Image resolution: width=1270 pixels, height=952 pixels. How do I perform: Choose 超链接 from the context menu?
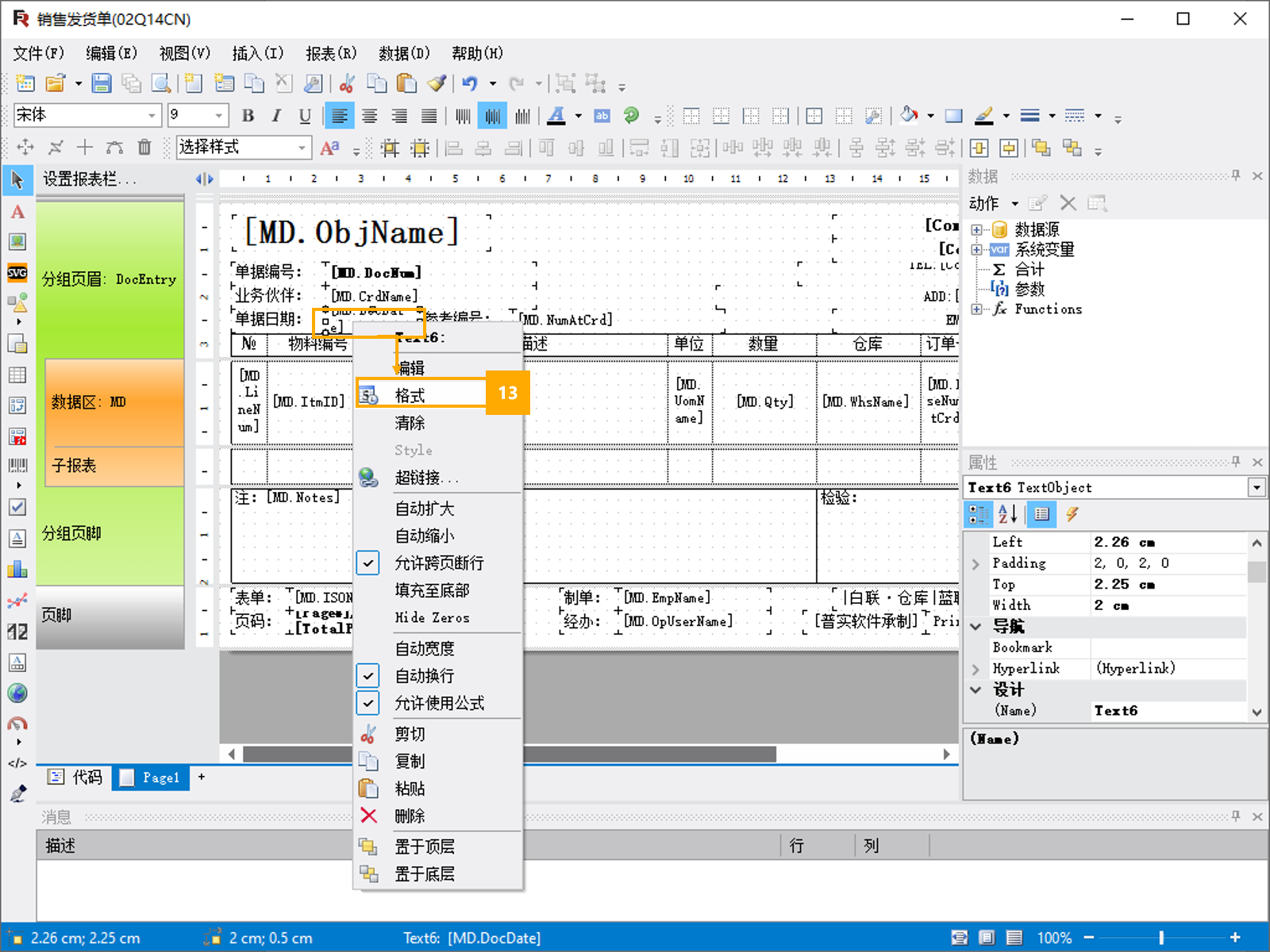tap(439, 478)
